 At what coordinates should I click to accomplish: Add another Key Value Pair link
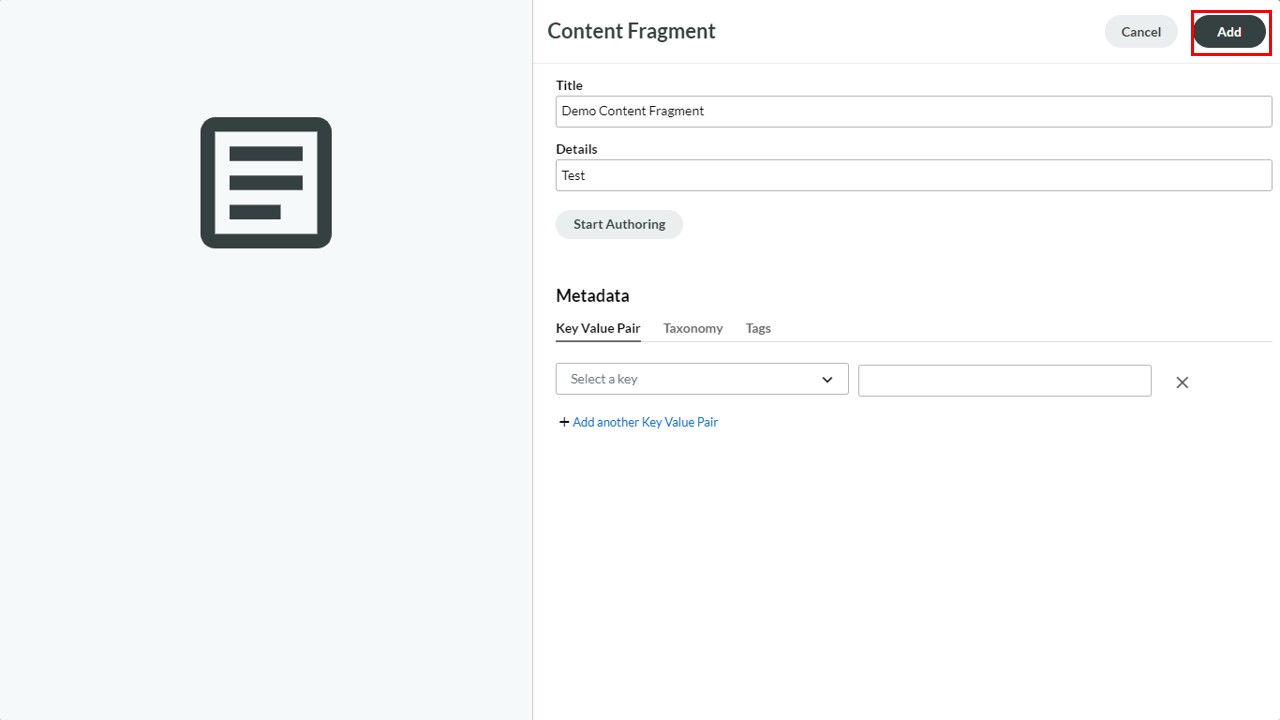coord(645,422)
